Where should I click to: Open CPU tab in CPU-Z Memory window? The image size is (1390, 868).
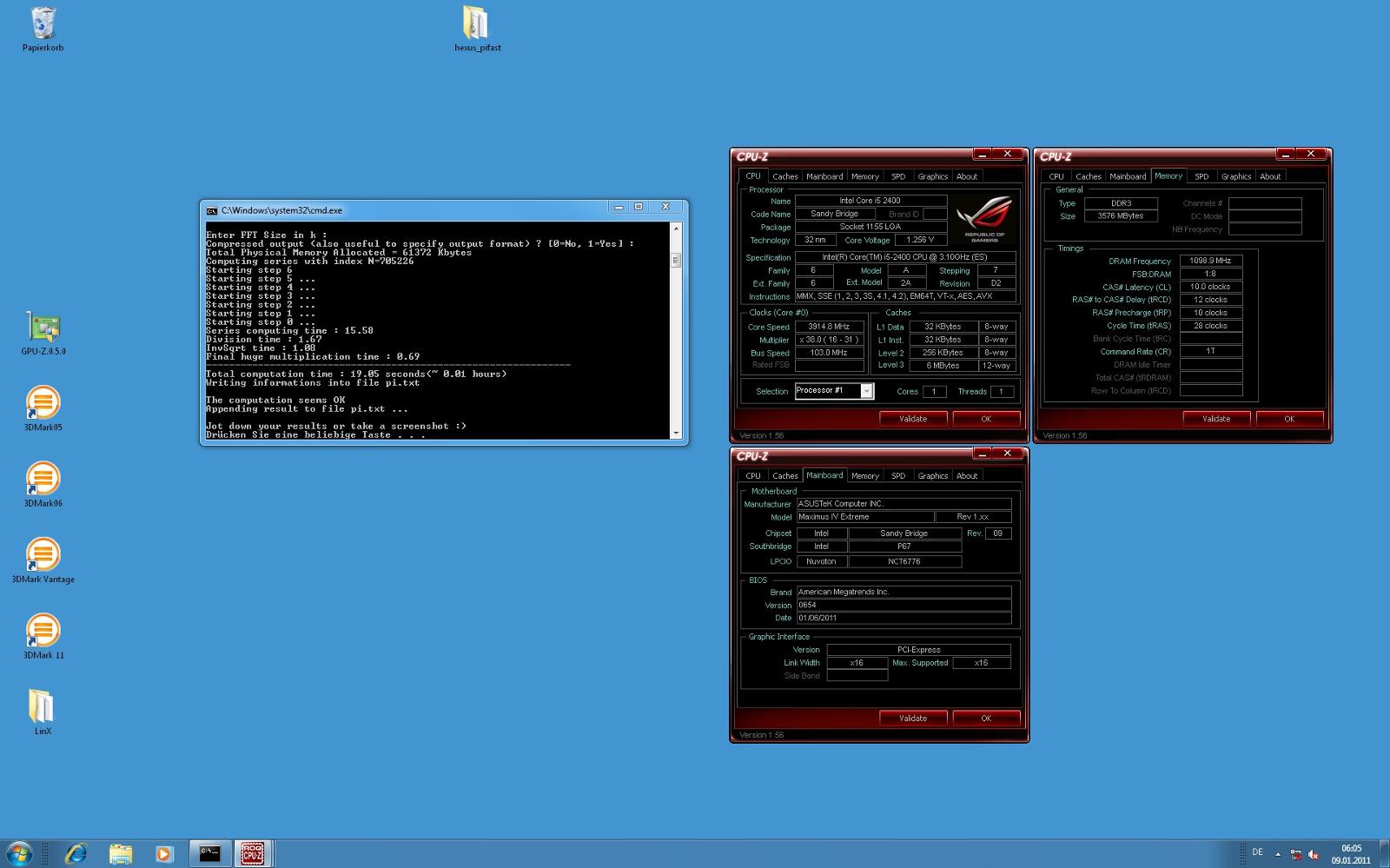1056,176
